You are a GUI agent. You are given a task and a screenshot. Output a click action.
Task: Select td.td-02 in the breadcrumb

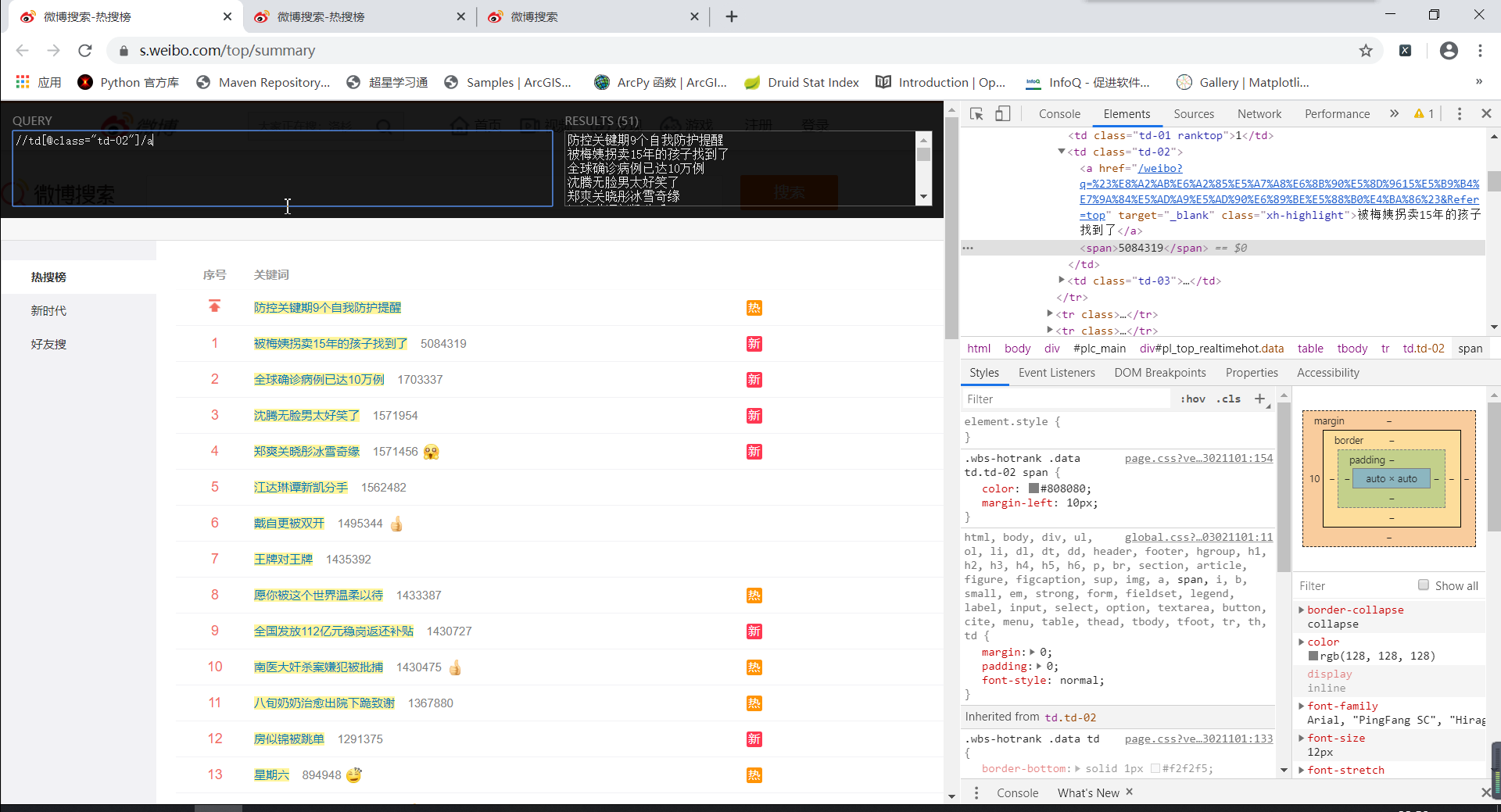pos(1423,349)
